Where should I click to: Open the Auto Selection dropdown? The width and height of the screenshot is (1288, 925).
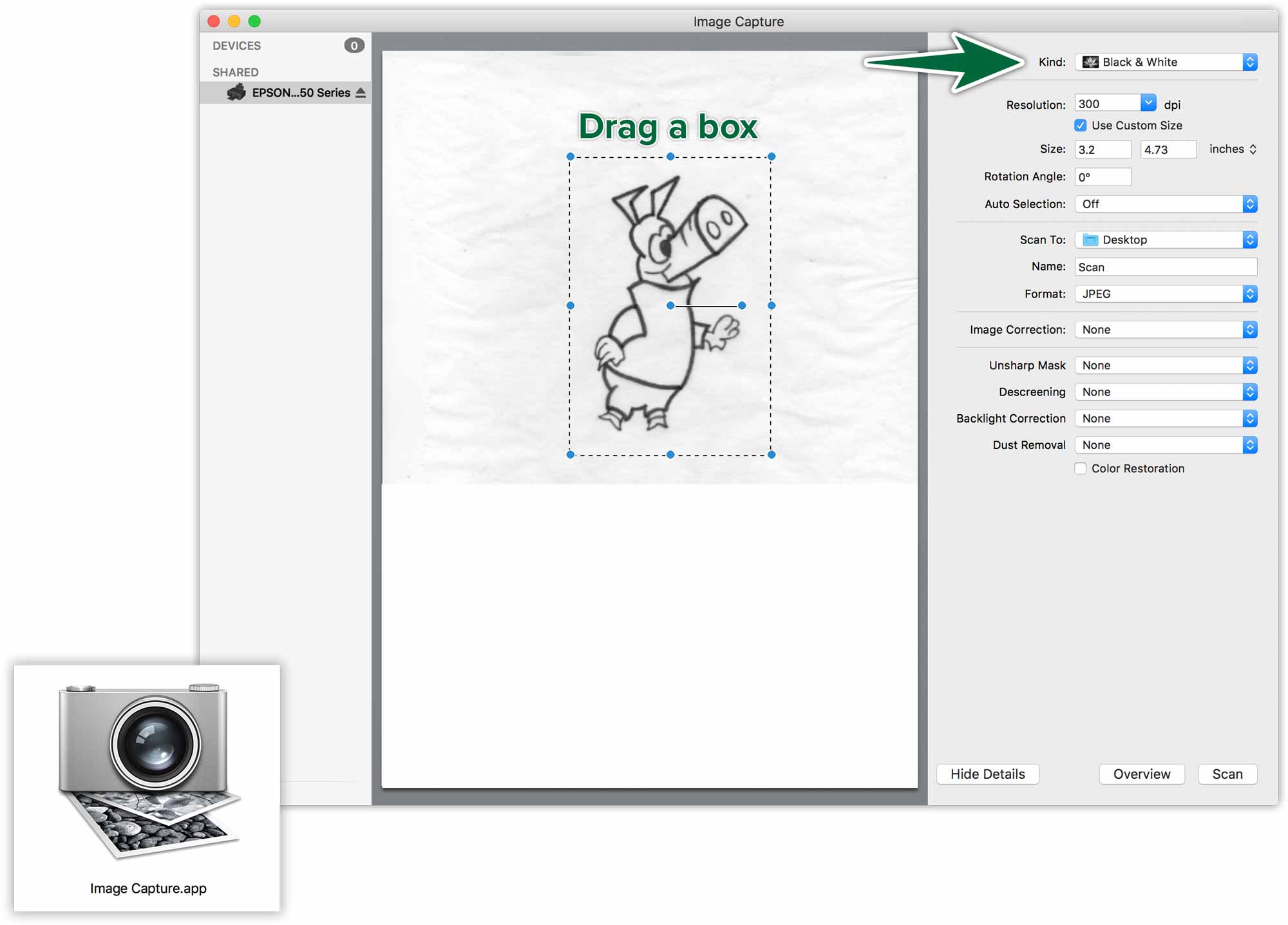click(x=1166, y=204)
